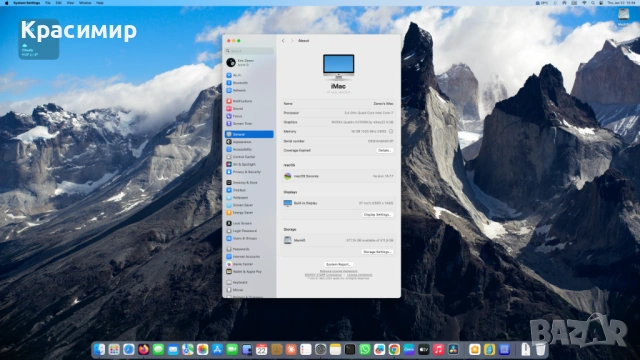Viewport: 640px width, 360px height.
Task: Open coverage Details button
Action: pyautogui.click(x=384, y=151)
